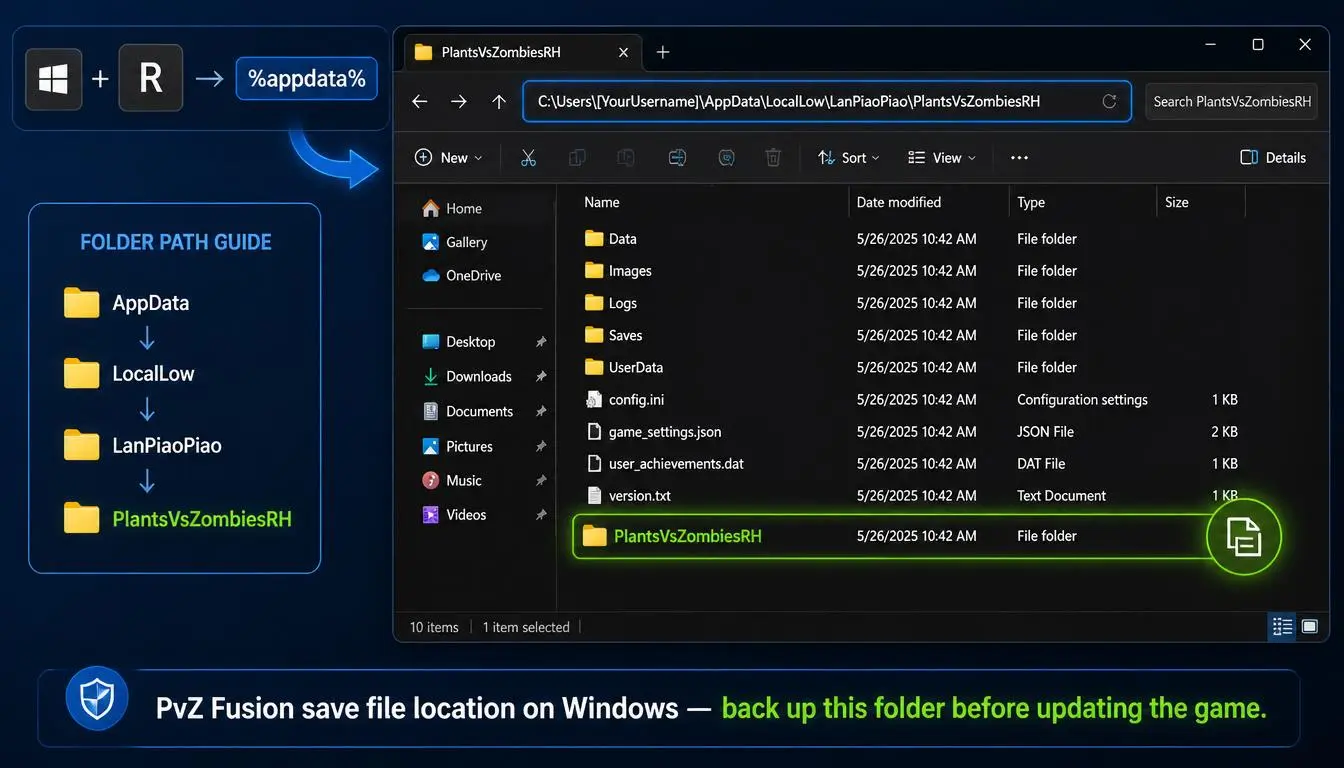
Task: Click the Cut scissors icon
Action: coord(529,157)
